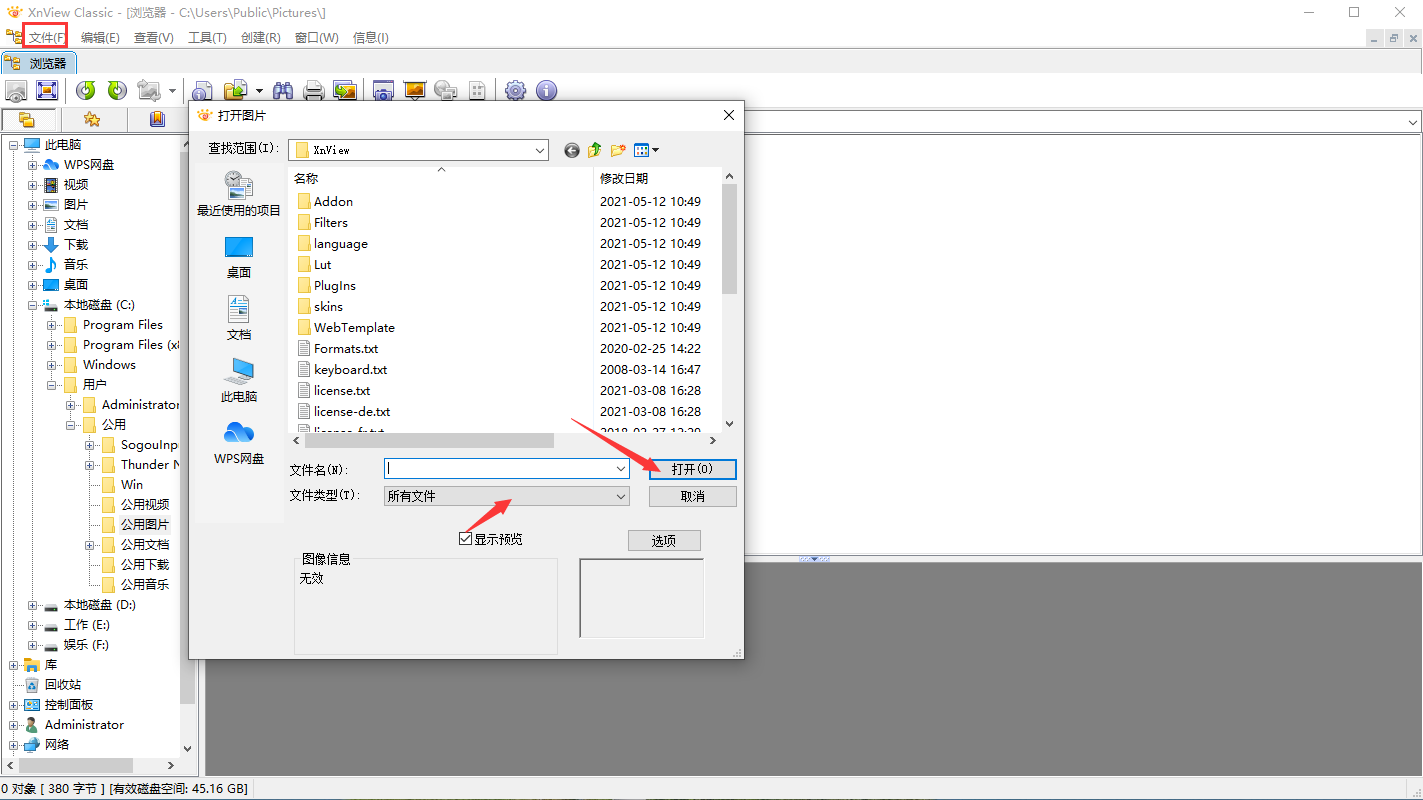The image size is (1423, 800).
Task: Click the 打开(O) button
Action: tap(692, 469)
